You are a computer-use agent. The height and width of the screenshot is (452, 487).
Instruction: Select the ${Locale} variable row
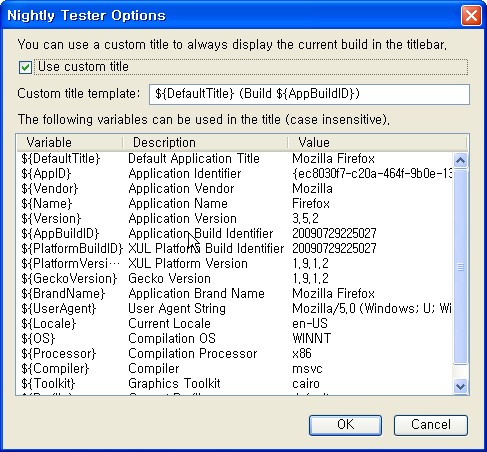(x=235, y=323)
